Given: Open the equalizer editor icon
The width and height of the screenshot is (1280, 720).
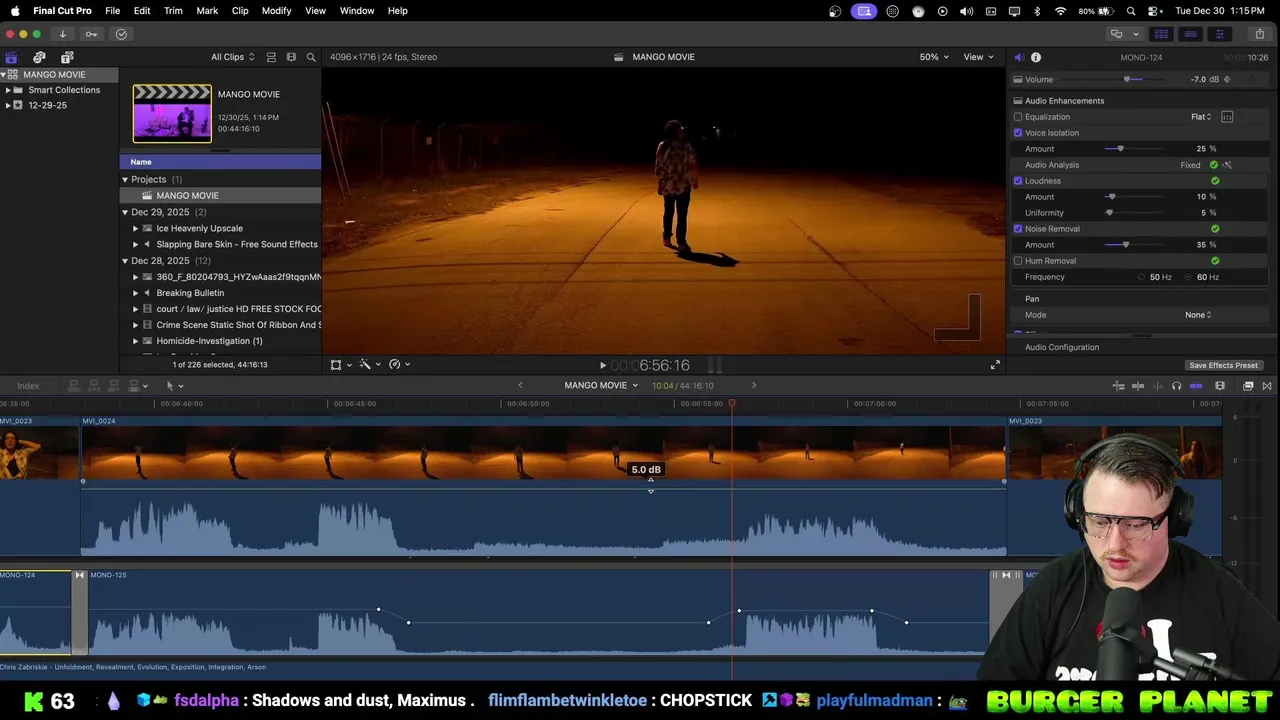Looking at the screenshot, I should [x=1227, y=117].
